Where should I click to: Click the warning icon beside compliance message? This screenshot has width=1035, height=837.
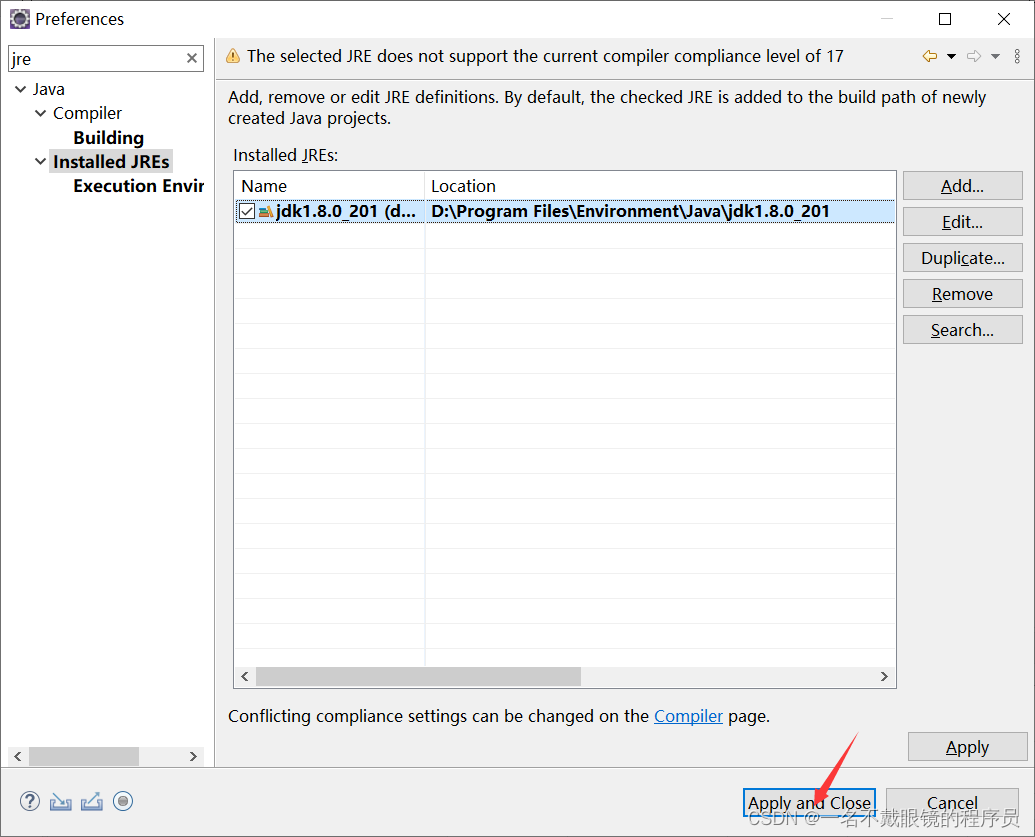point(233,56)
